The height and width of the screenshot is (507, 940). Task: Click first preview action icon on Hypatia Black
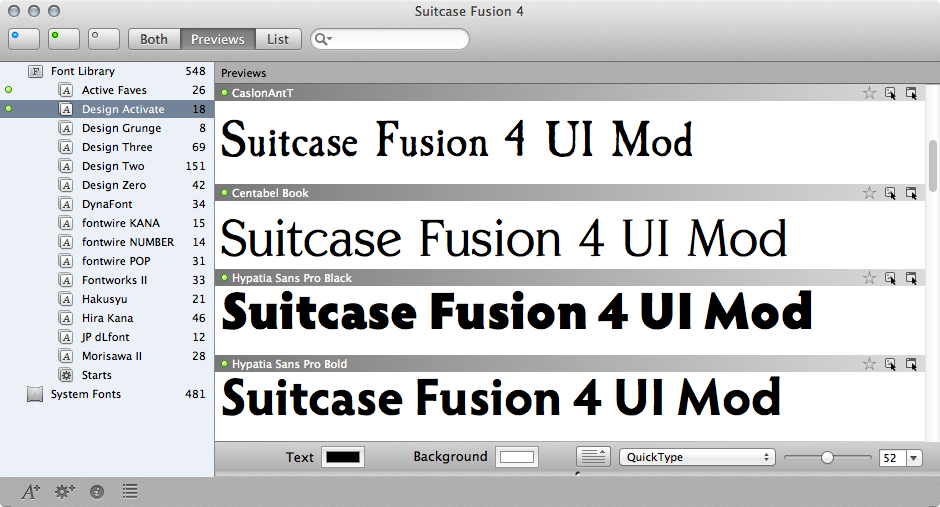891,278
